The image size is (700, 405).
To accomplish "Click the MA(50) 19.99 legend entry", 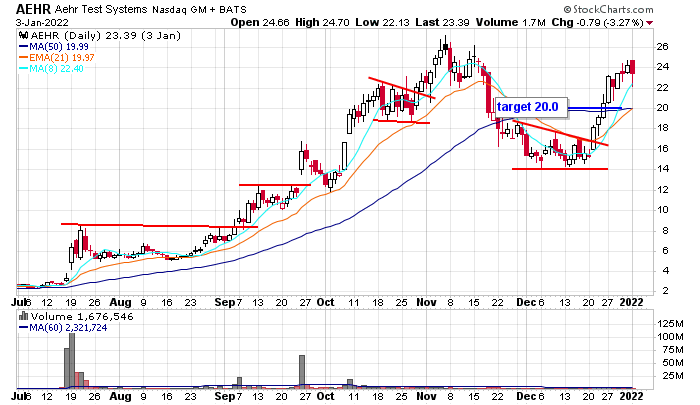I will tap(54, 46).
